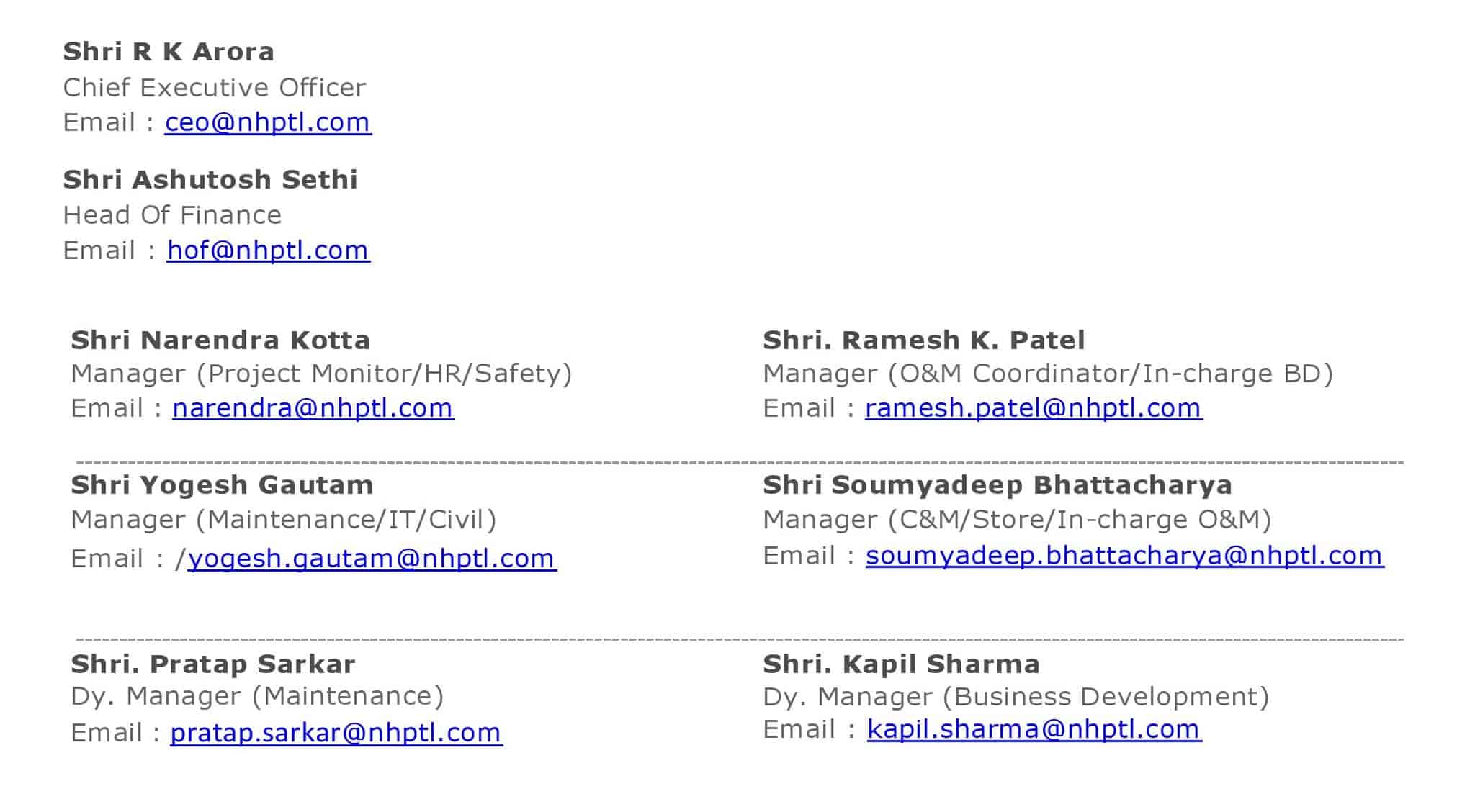Viewport: 1457px width, 812px height.
Task: Click soumyadeep.bhattacharya@nhptl.com link
Action: 1124,556
